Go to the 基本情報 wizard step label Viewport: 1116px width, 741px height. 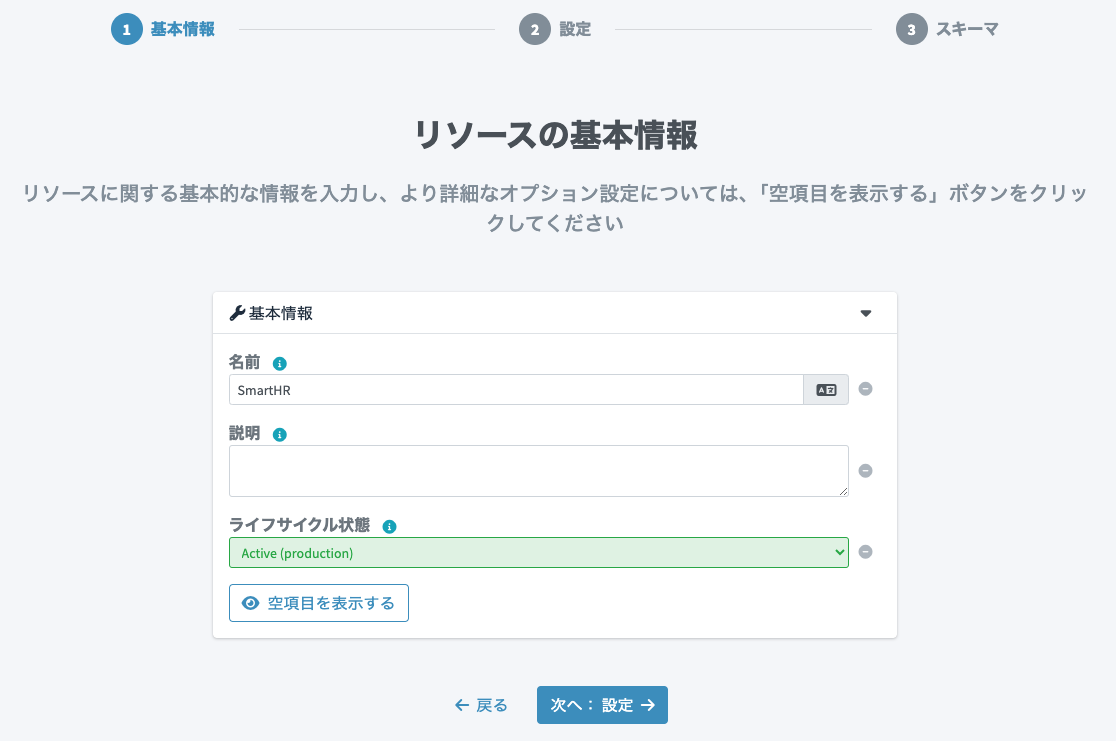pos(183,29)
